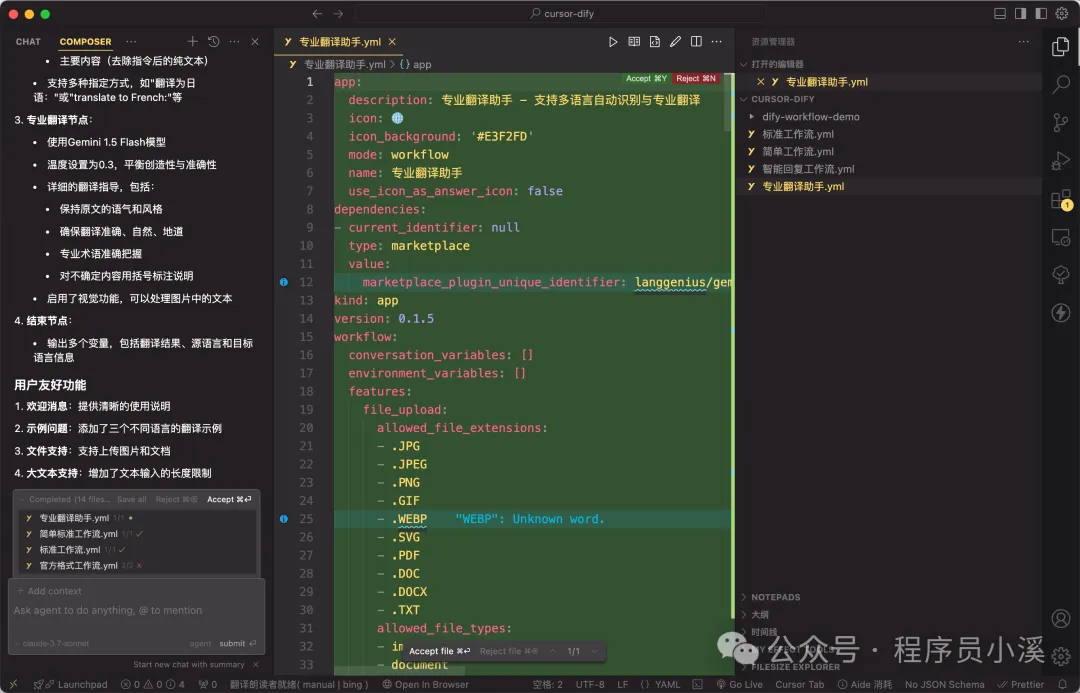Open the pencil edit icon in editor toolbar
The image size is (1080, 693).
point(674,41)
